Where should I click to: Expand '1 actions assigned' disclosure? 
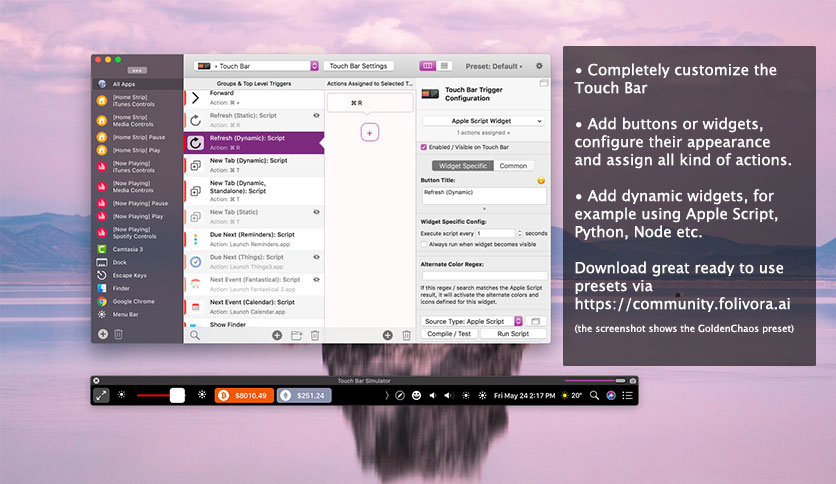483,133
